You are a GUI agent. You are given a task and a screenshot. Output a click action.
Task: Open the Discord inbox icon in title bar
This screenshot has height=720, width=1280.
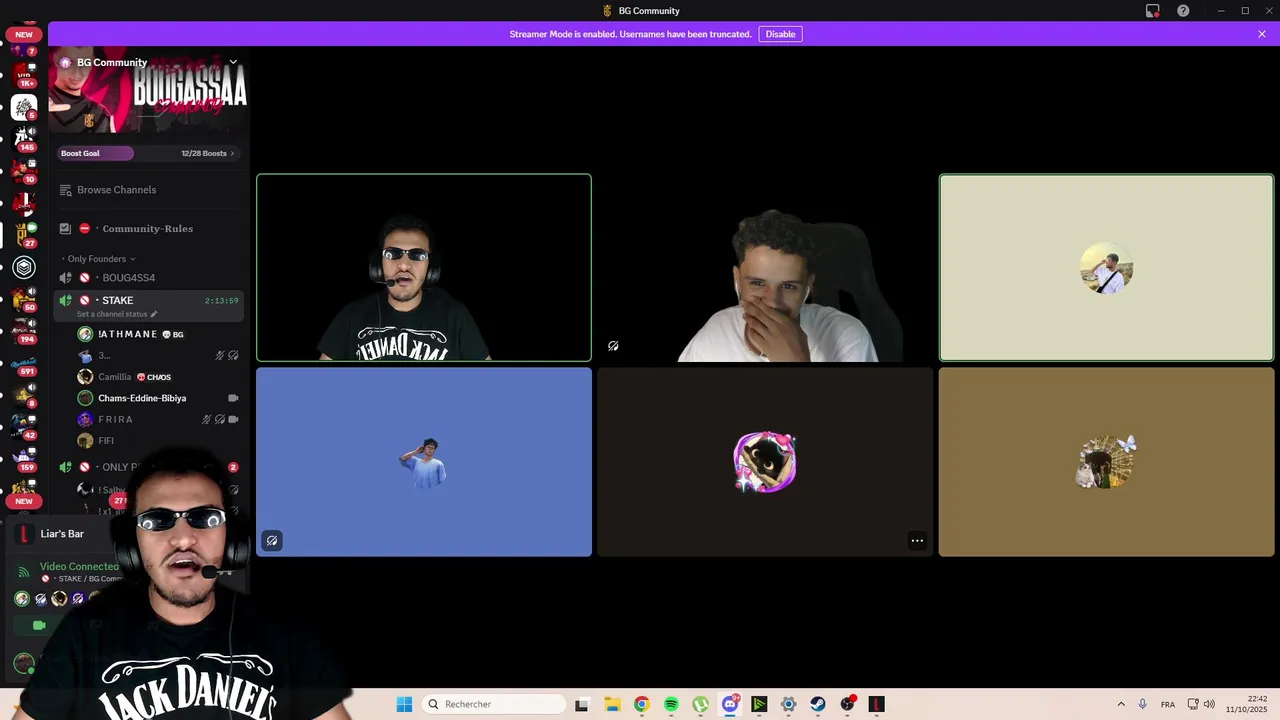point(1153,11)
